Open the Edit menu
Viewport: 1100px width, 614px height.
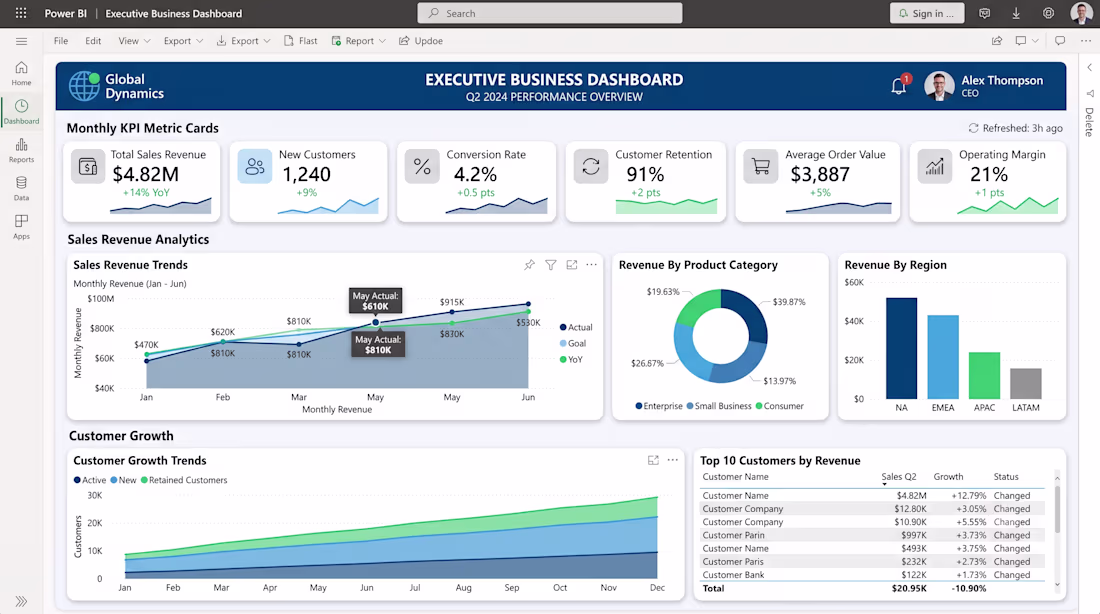click(93, 41)
